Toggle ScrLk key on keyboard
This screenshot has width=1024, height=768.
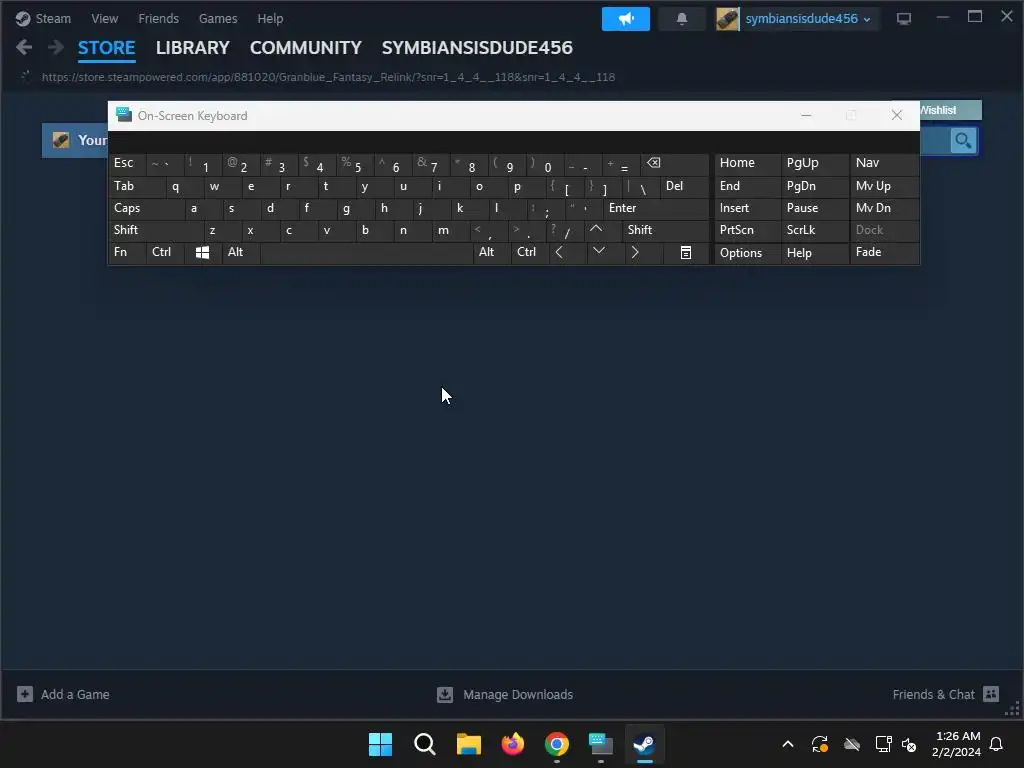(x=814, y=230)
